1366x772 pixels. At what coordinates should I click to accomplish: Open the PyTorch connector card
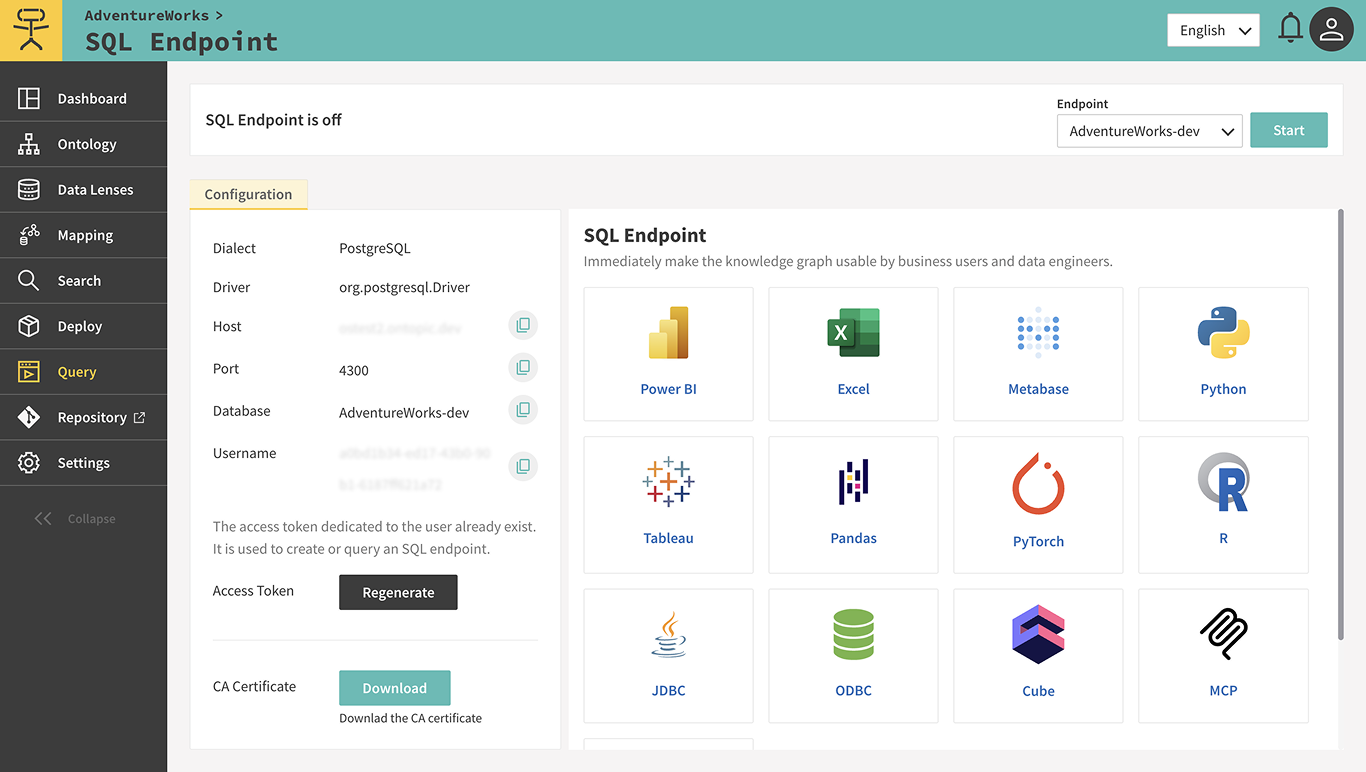1038,505
